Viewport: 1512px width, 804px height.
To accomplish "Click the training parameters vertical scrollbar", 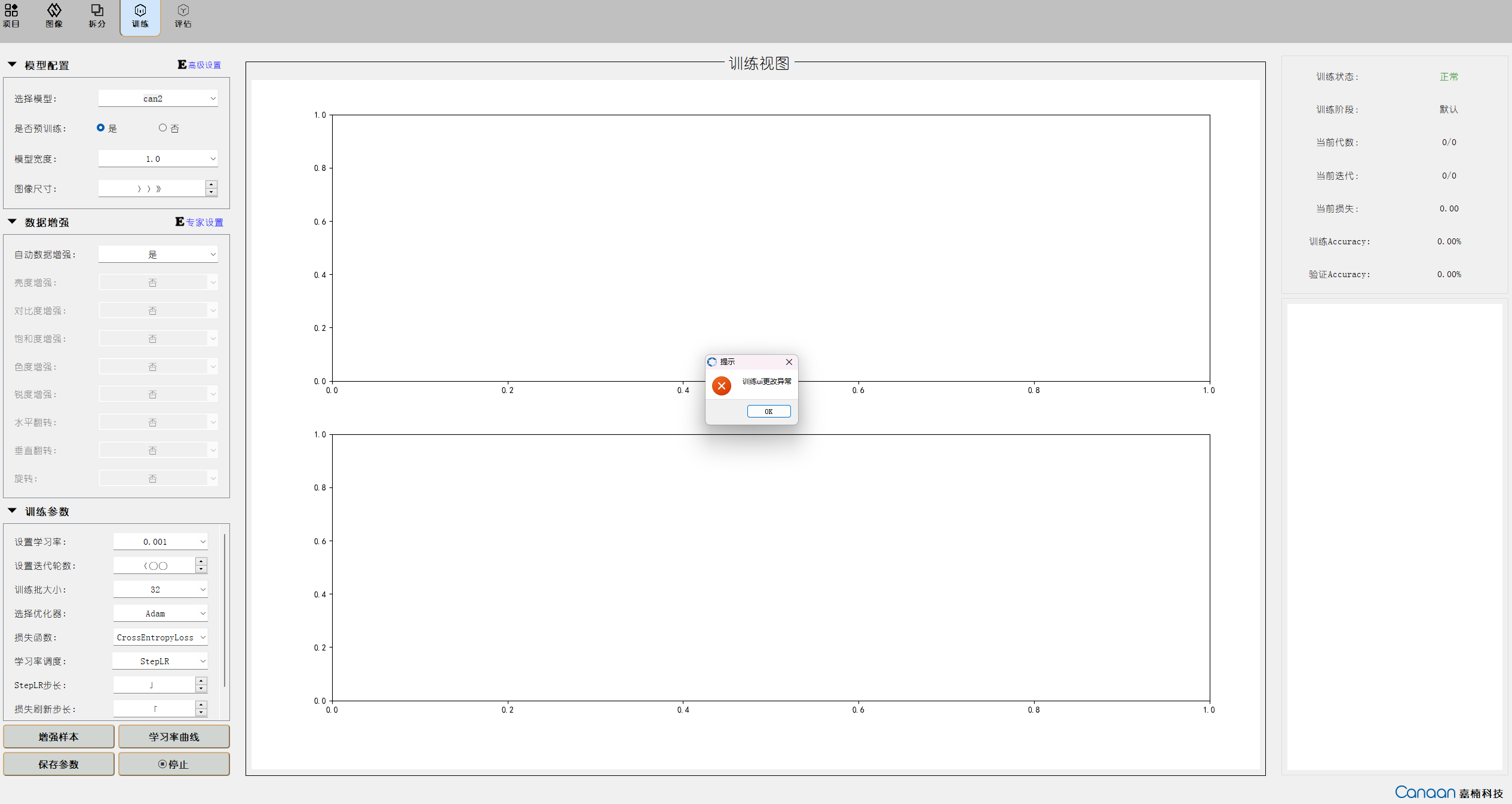I will click(224, 609).
